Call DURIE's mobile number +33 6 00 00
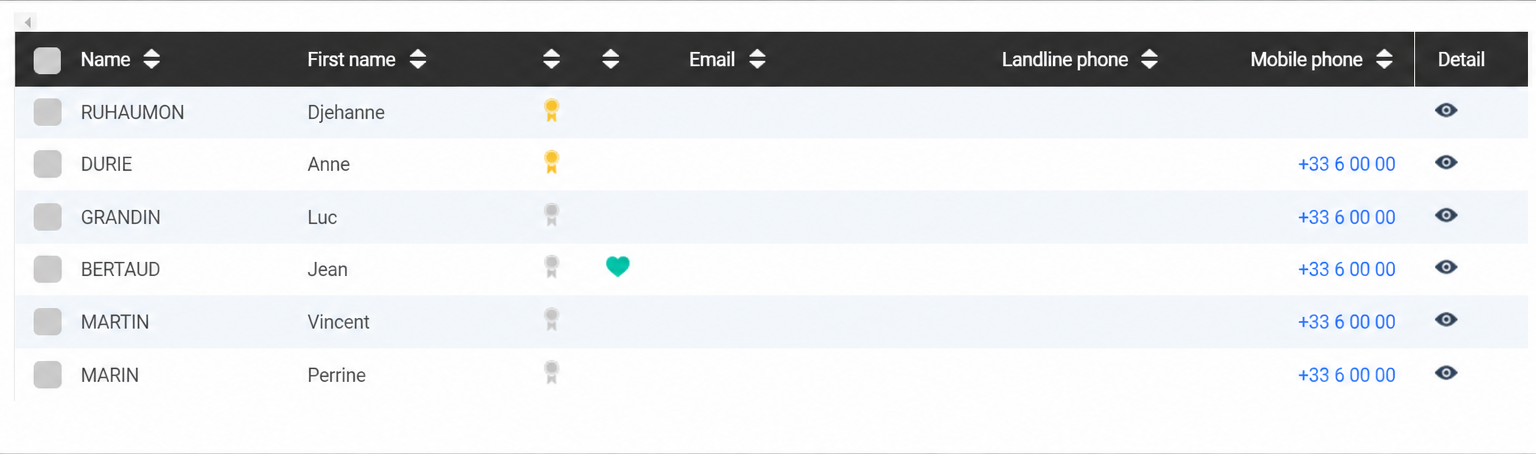This screenshot has height=454, width=1536. pos(1346,164)
